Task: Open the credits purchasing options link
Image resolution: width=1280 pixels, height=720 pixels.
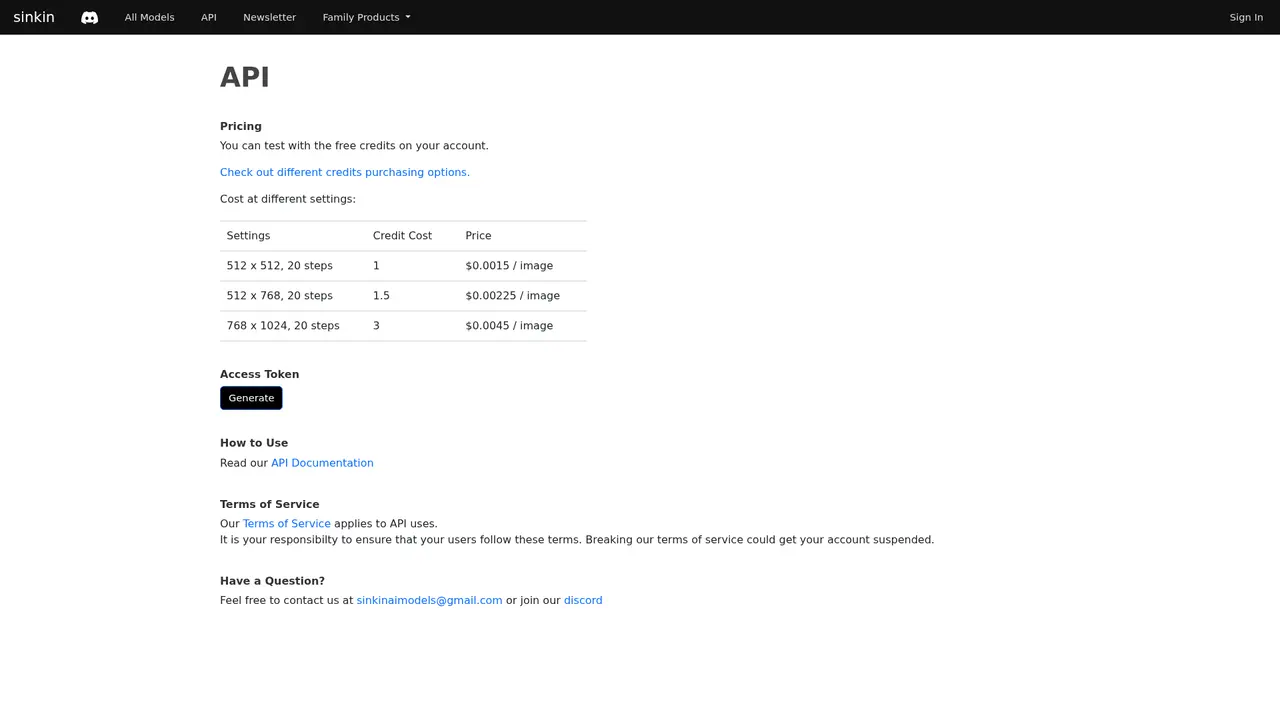Action: (345, 172)
